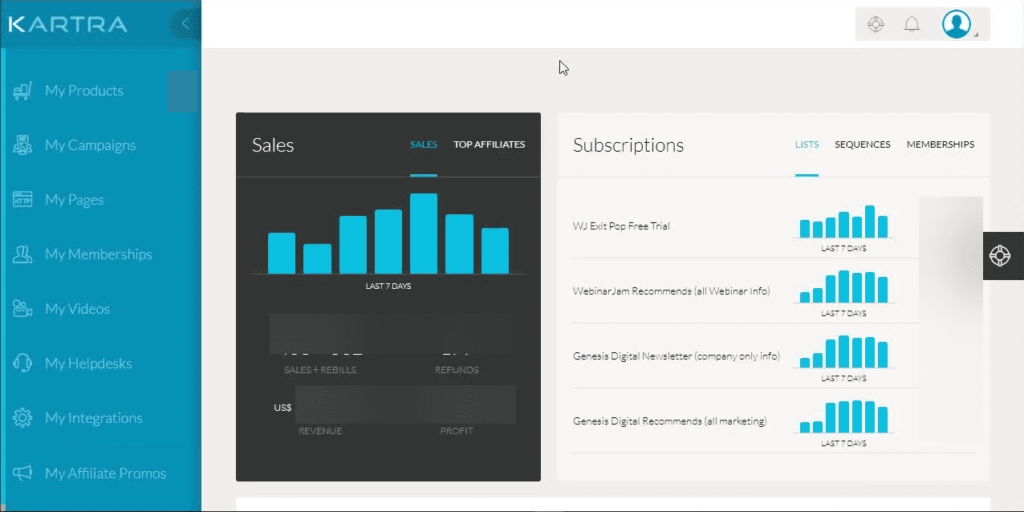Click the Genesis Digital Recommends mini chart
The width and height of the screenshot is (1024, 512).
tap(844, 417)
